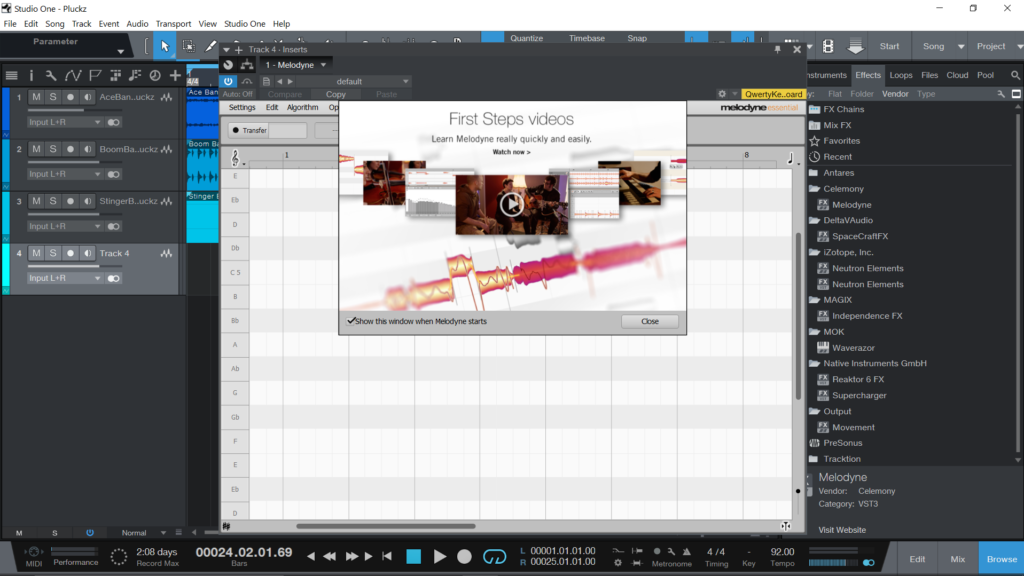Viewport: 1024px width, 576px height.
Task: Click the SpaceCraftFX plugin entry
Action: coord(860,236)
